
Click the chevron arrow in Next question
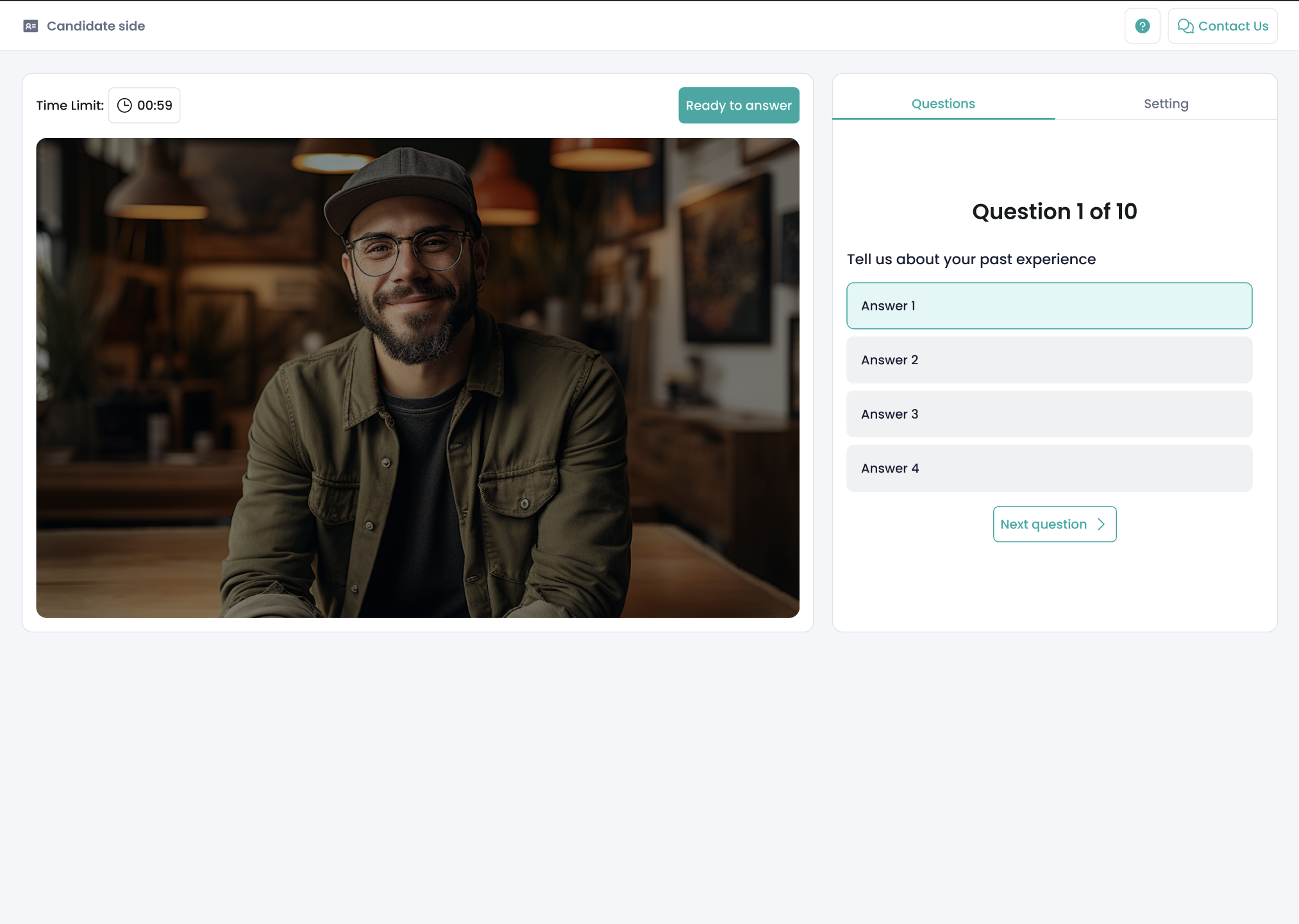pyautogui.click(x=1101, y=525)
